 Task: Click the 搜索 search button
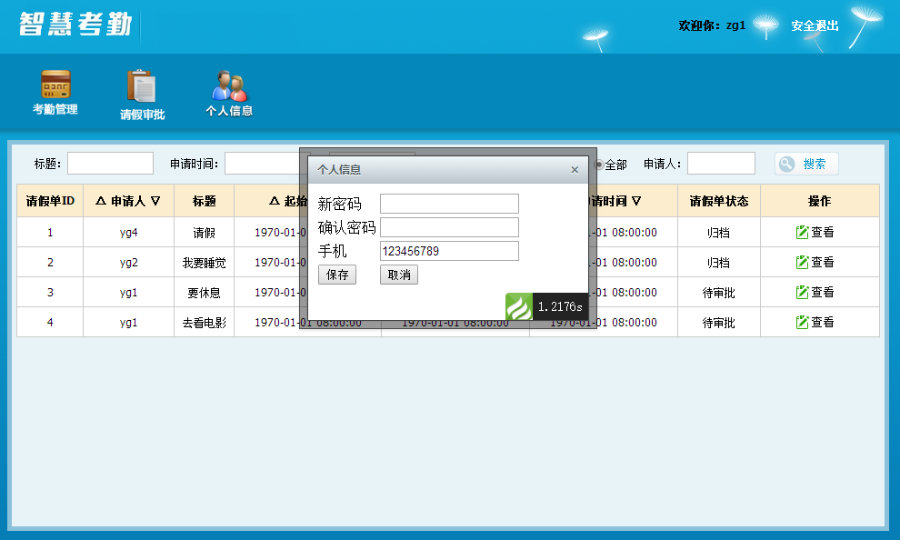tap(806, 164)
